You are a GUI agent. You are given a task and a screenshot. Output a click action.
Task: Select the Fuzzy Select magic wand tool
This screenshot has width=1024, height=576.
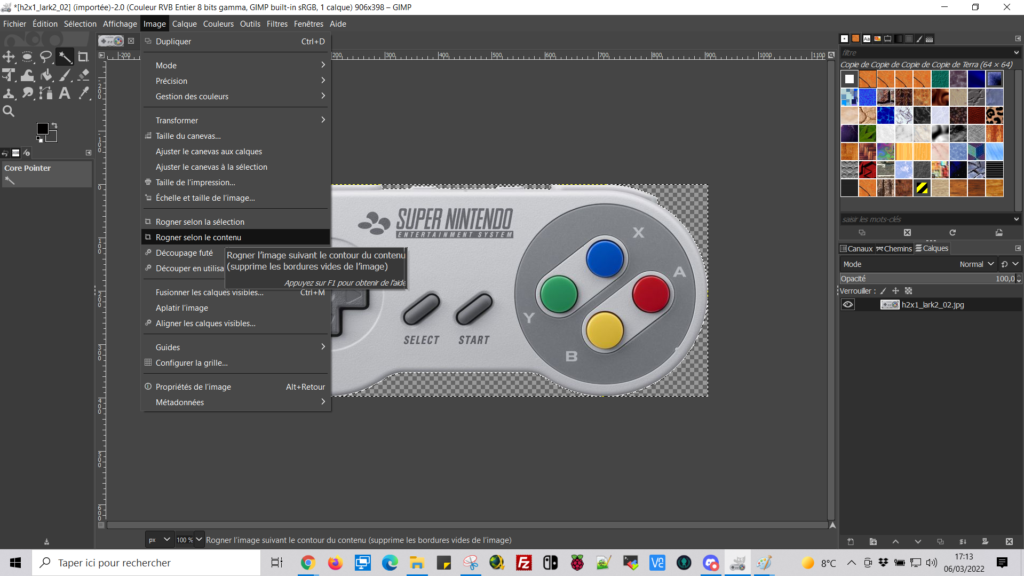(65, 57)
